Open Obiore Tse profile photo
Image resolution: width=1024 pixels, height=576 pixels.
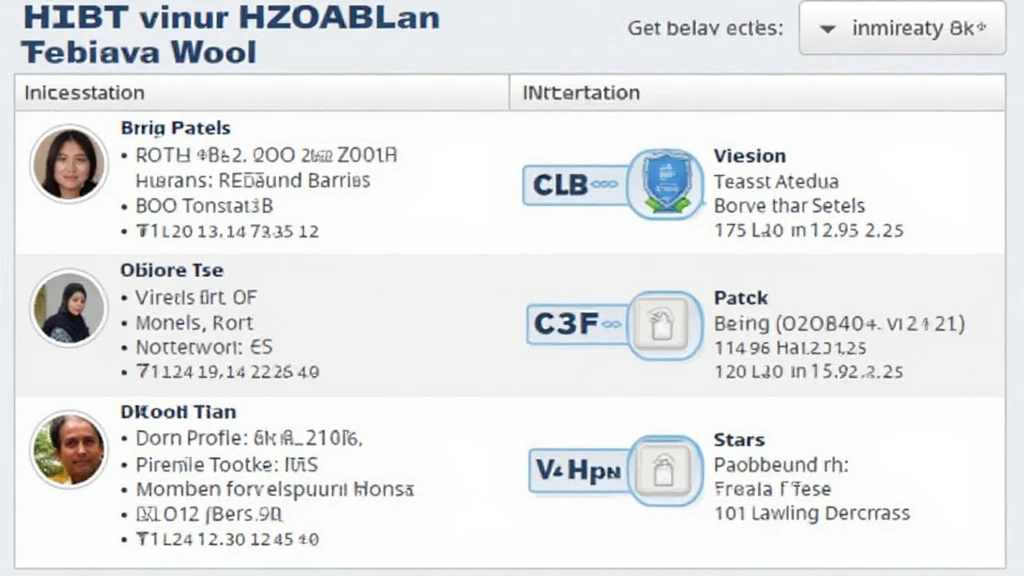(x=69, y=307)
